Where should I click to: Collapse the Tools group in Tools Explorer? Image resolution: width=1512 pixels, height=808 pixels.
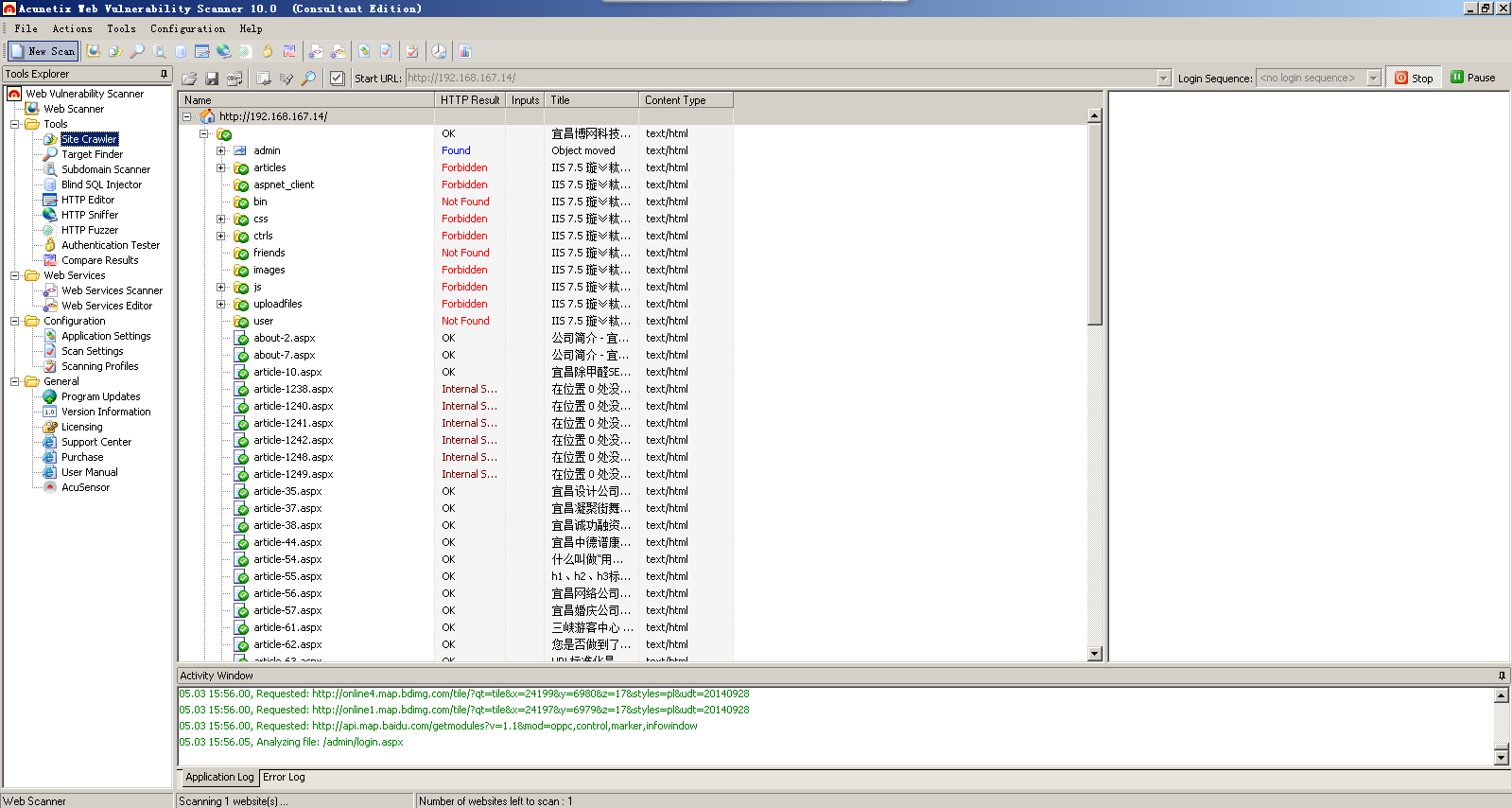point(14,124)
